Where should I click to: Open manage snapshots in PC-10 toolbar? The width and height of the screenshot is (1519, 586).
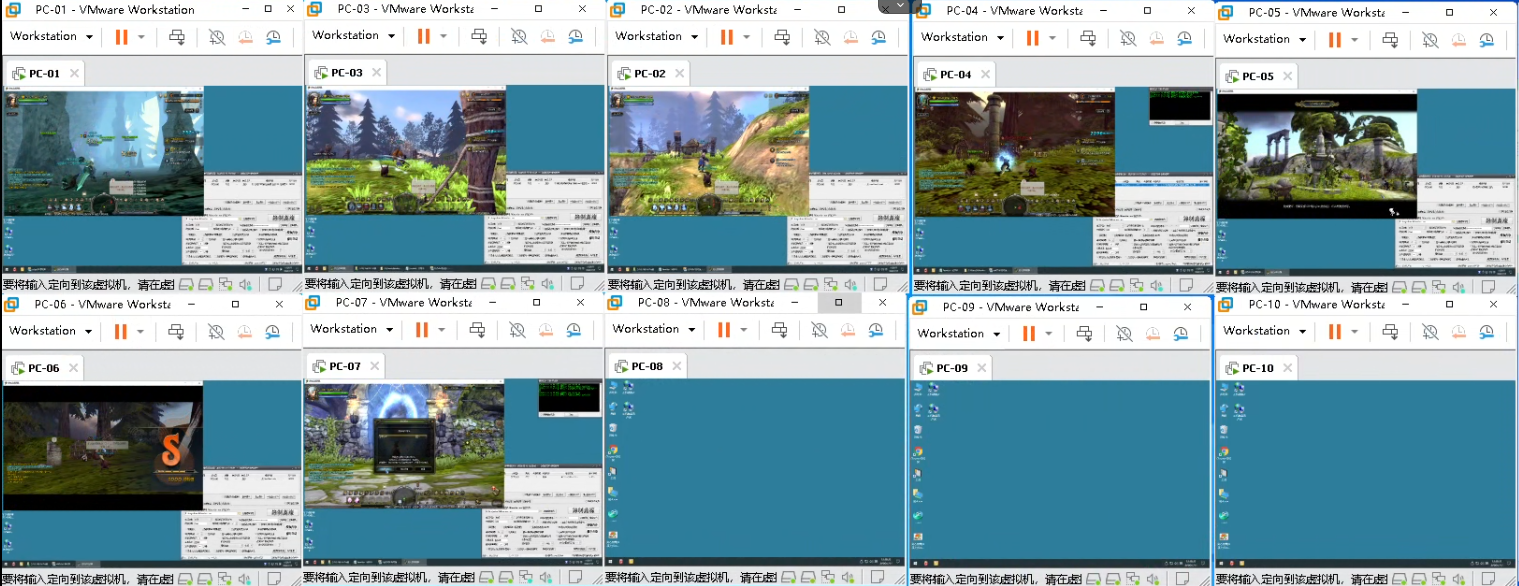click(x=1483, y=331)
